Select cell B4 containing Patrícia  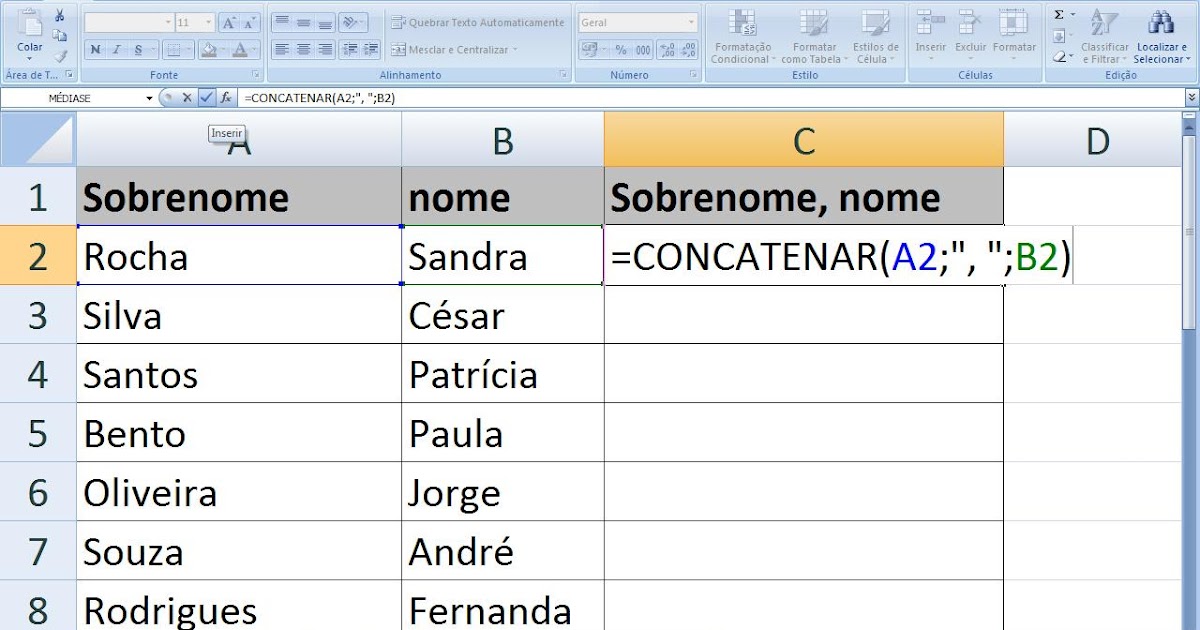coord(502,374)
